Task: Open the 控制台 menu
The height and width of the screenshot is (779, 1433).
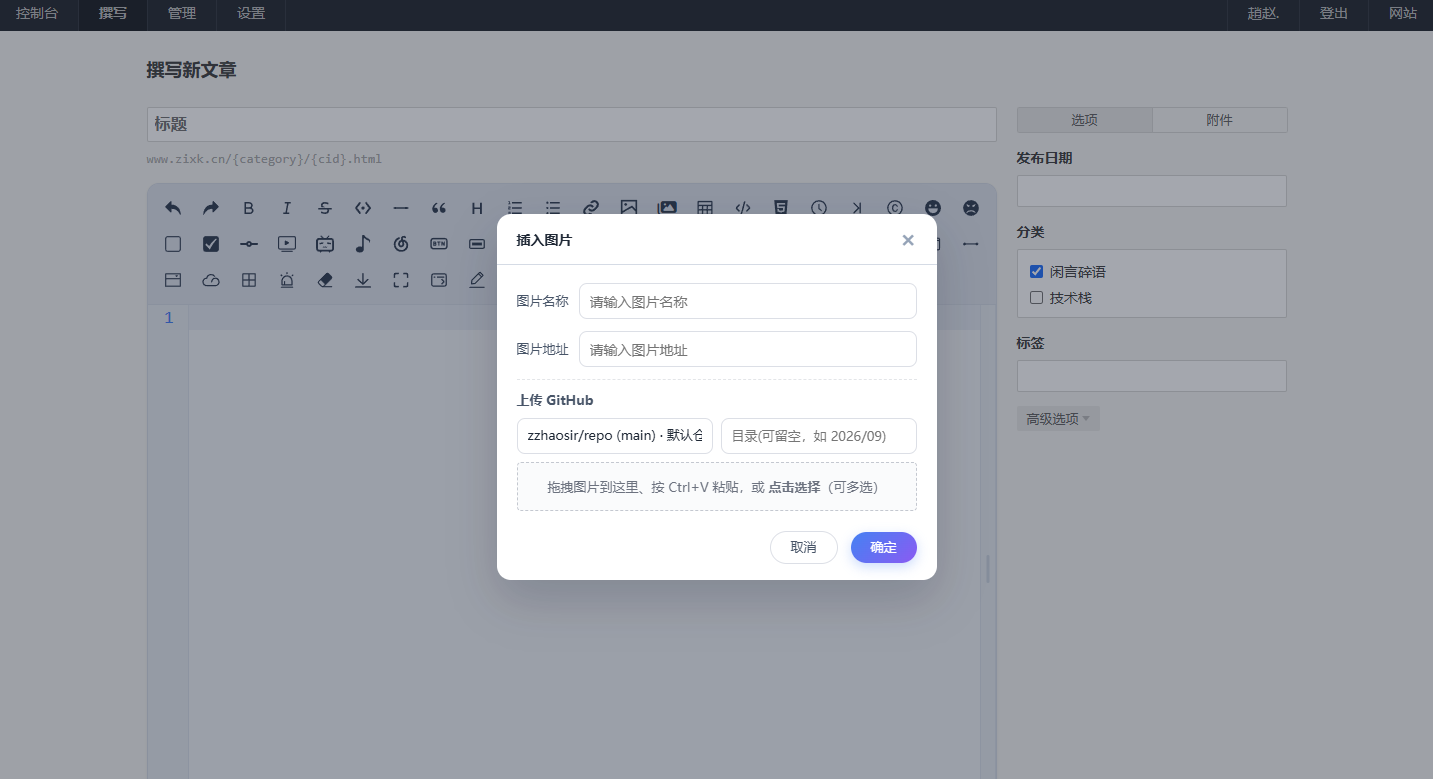Action: click(x=37, y=14)
